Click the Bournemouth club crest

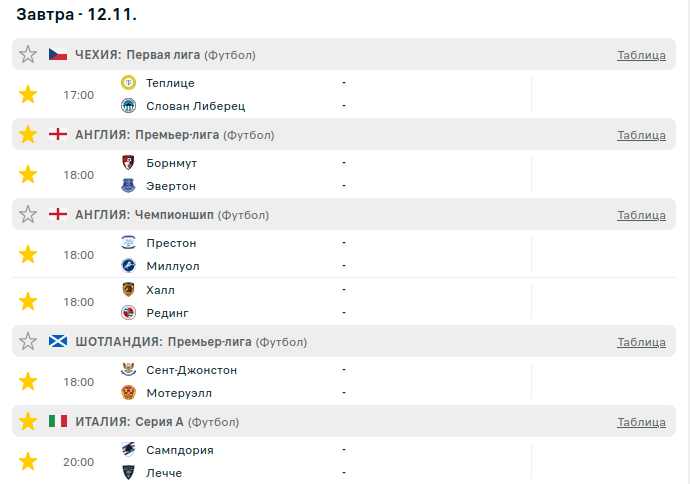click(x=128, y=162)
